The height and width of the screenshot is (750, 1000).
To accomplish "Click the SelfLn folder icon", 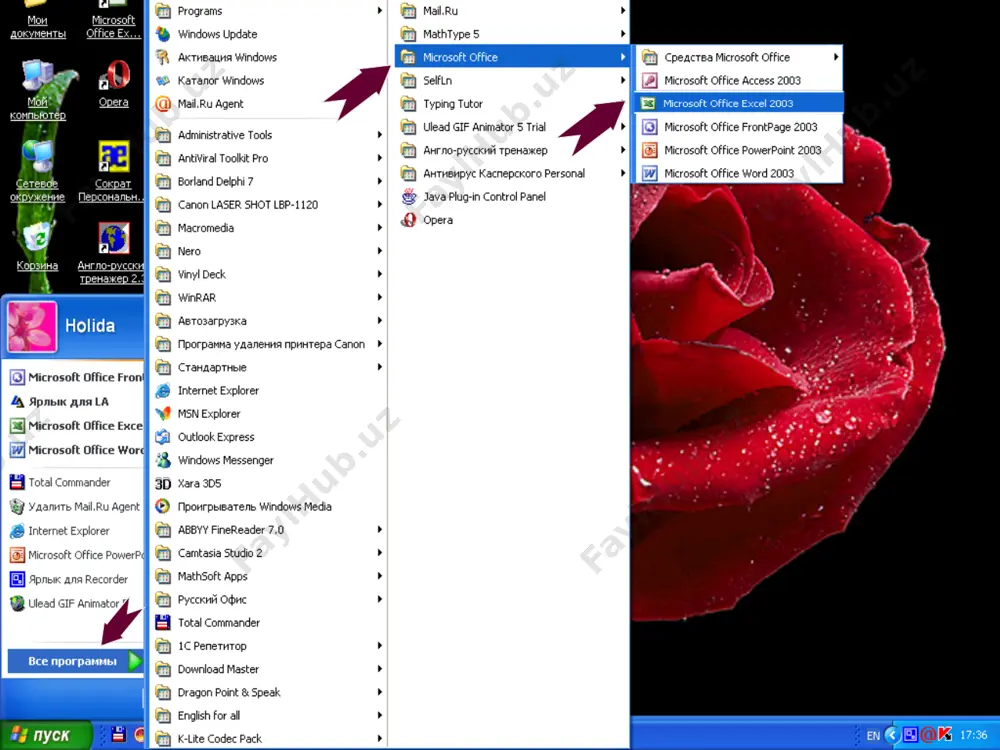I will [408, 80].
